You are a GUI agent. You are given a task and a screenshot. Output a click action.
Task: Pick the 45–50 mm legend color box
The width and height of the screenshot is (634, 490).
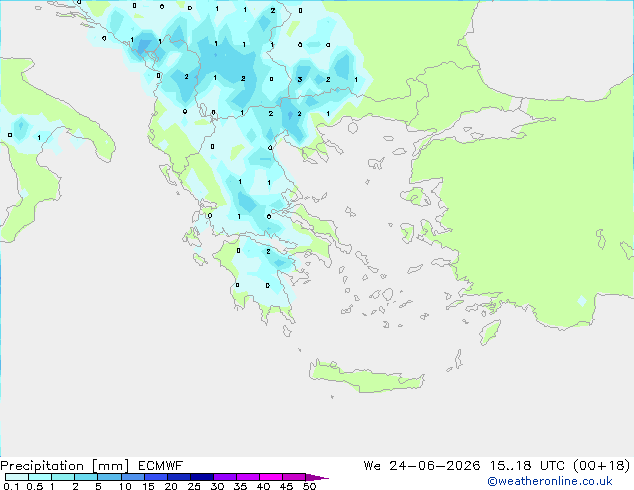[294, 477]
